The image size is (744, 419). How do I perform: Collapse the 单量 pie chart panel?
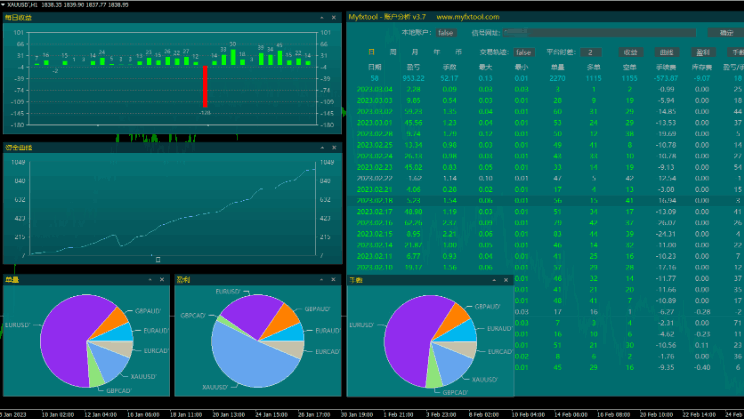149,279
